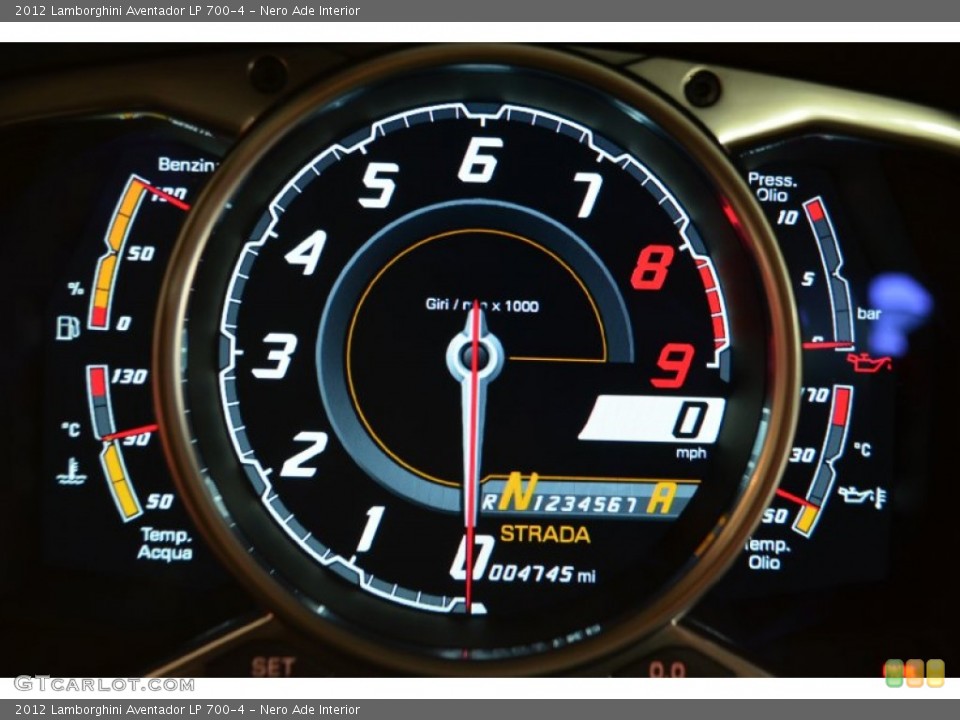Click the white speed readout box
960x720 pixels.
[x=651, y=419]
